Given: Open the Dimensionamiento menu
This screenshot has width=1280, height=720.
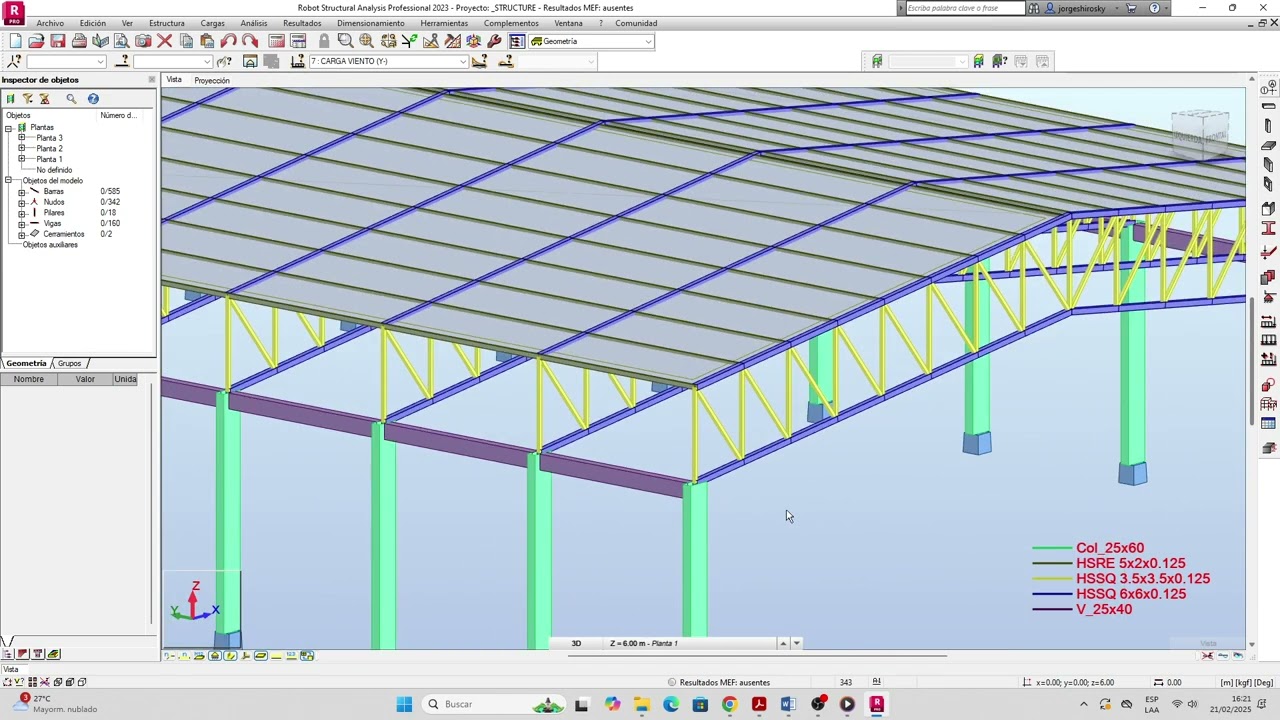Looking at the screenshot, I should pyautogui.click(x=371, y=23).
